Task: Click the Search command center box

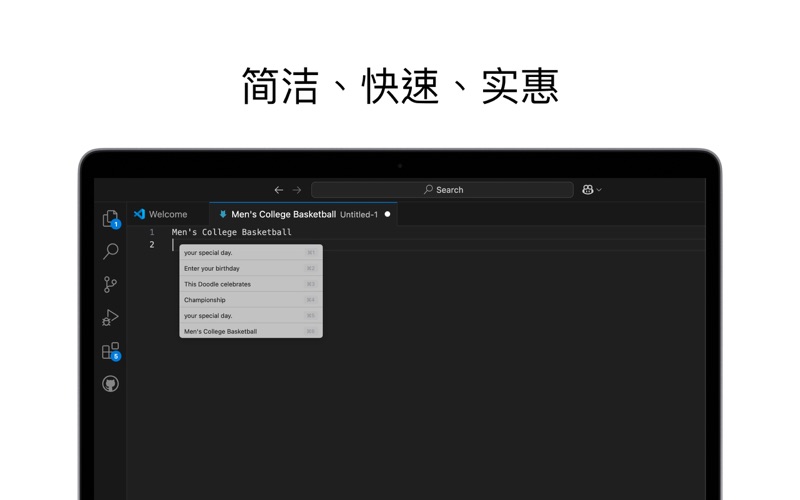Action: coord(442,190)
